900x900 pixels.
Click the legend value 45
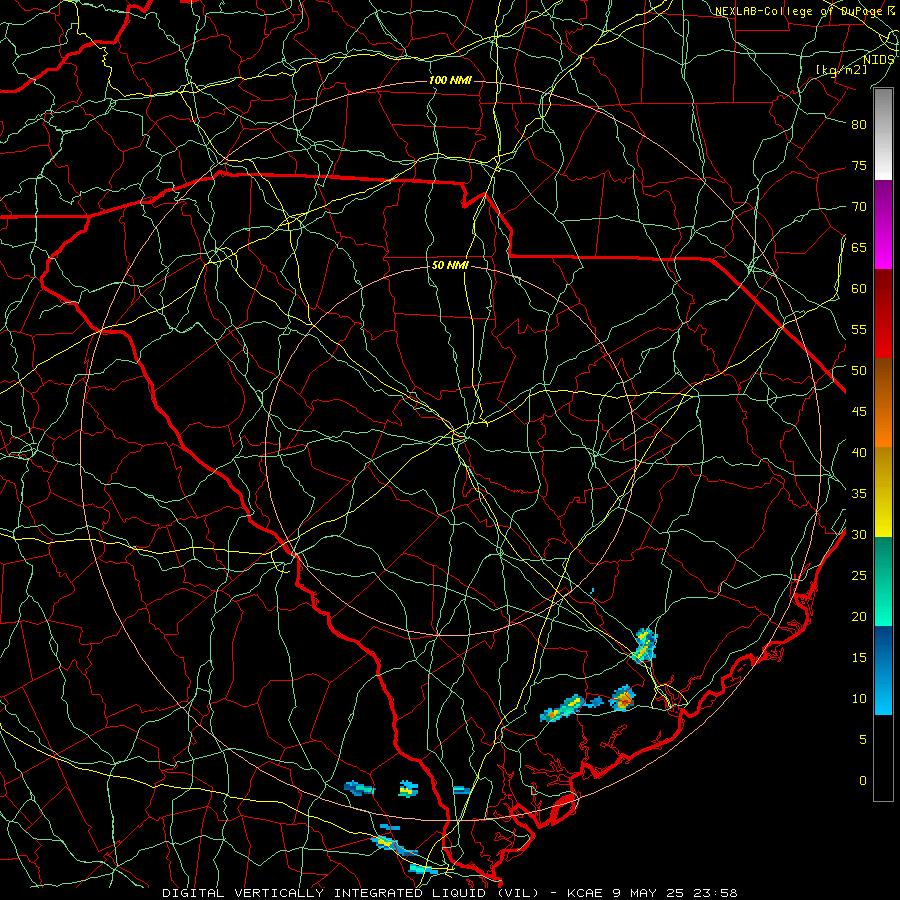859,412
